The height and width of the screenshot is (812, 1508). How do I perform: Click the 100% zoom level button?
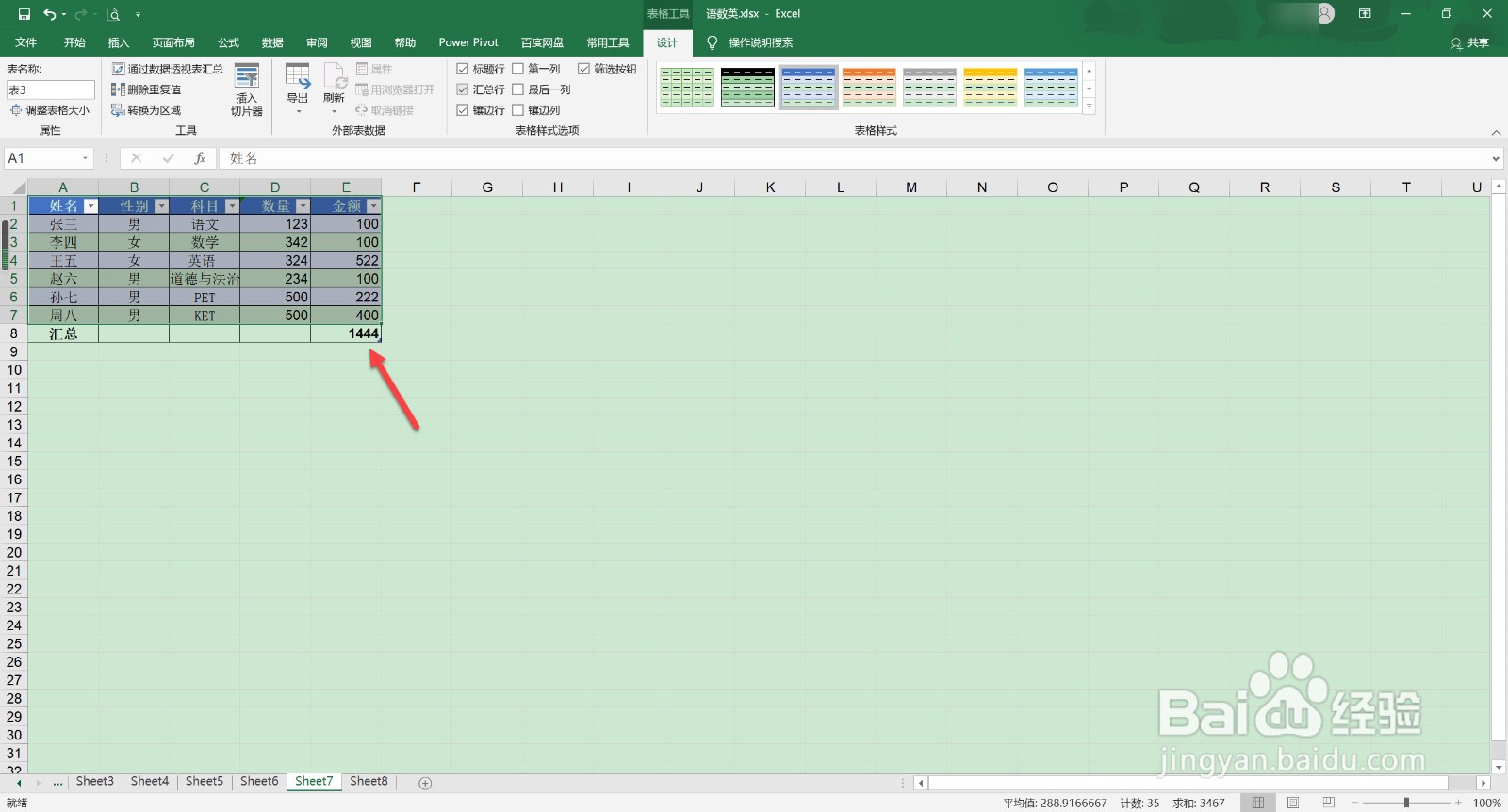click(1487, 804)
